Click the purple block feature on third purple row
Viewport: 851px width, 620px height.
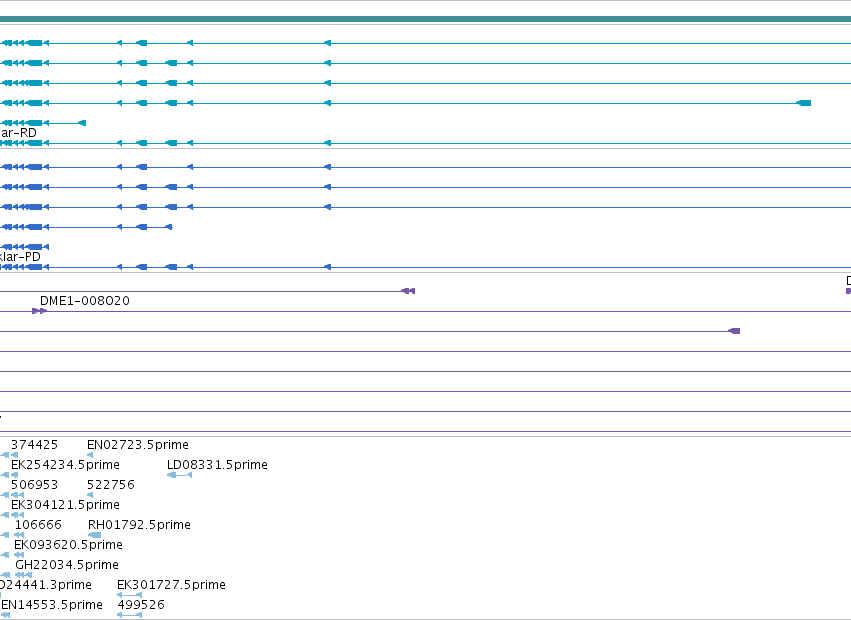pyautogui.click(x=734, y=331)
